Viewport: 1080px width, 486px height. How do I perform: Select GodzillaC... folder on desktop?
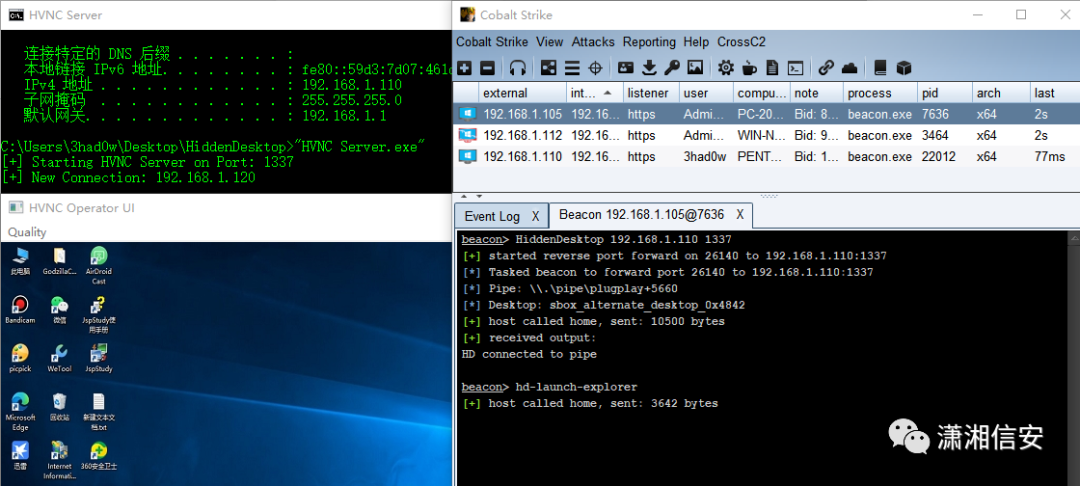[x=59, y=260]
